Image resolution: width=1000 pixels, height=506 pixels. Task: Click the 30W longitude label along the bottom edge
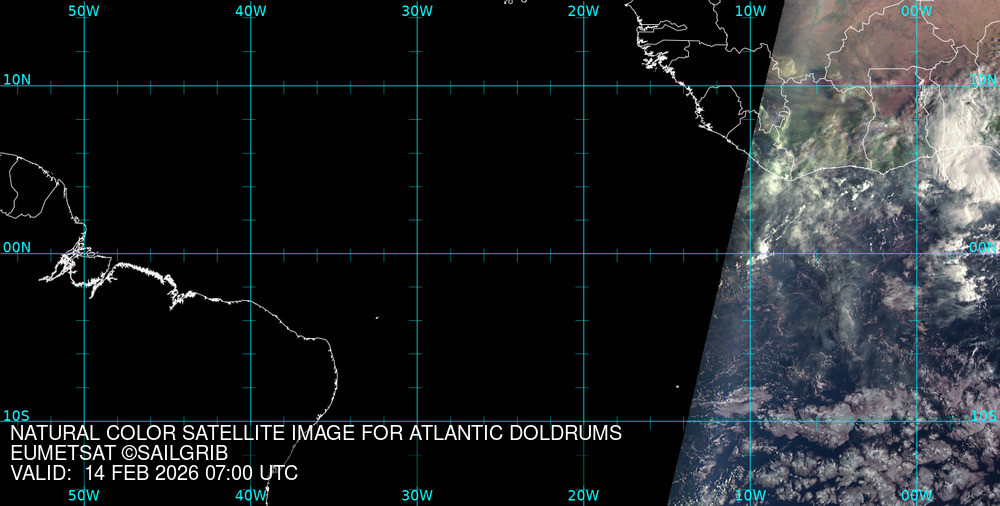coord(417,495)
